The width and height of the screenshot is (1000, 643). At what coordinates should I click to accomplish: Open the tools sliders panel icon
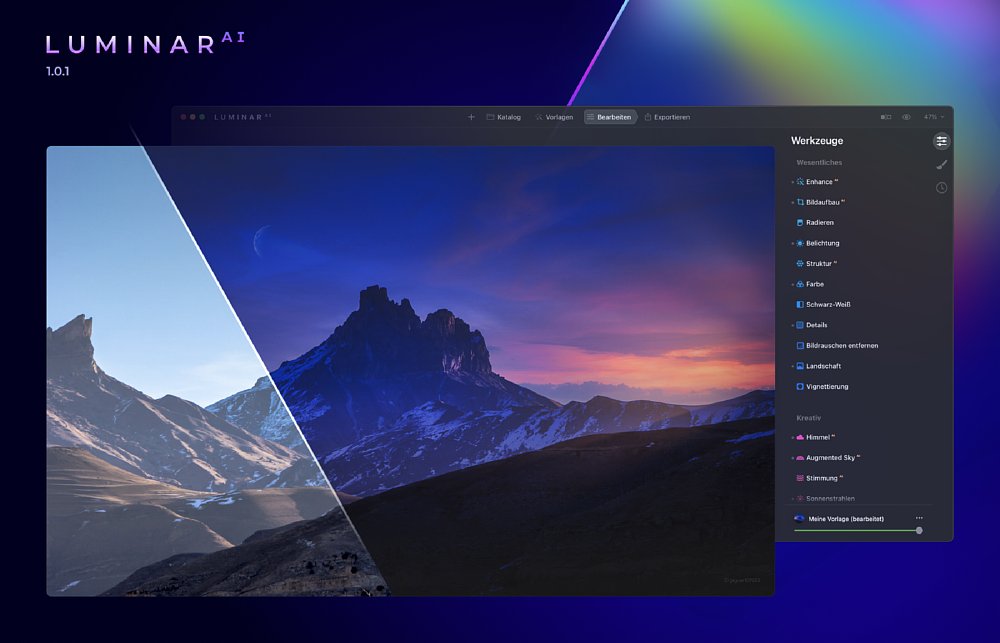coord(941,141)
